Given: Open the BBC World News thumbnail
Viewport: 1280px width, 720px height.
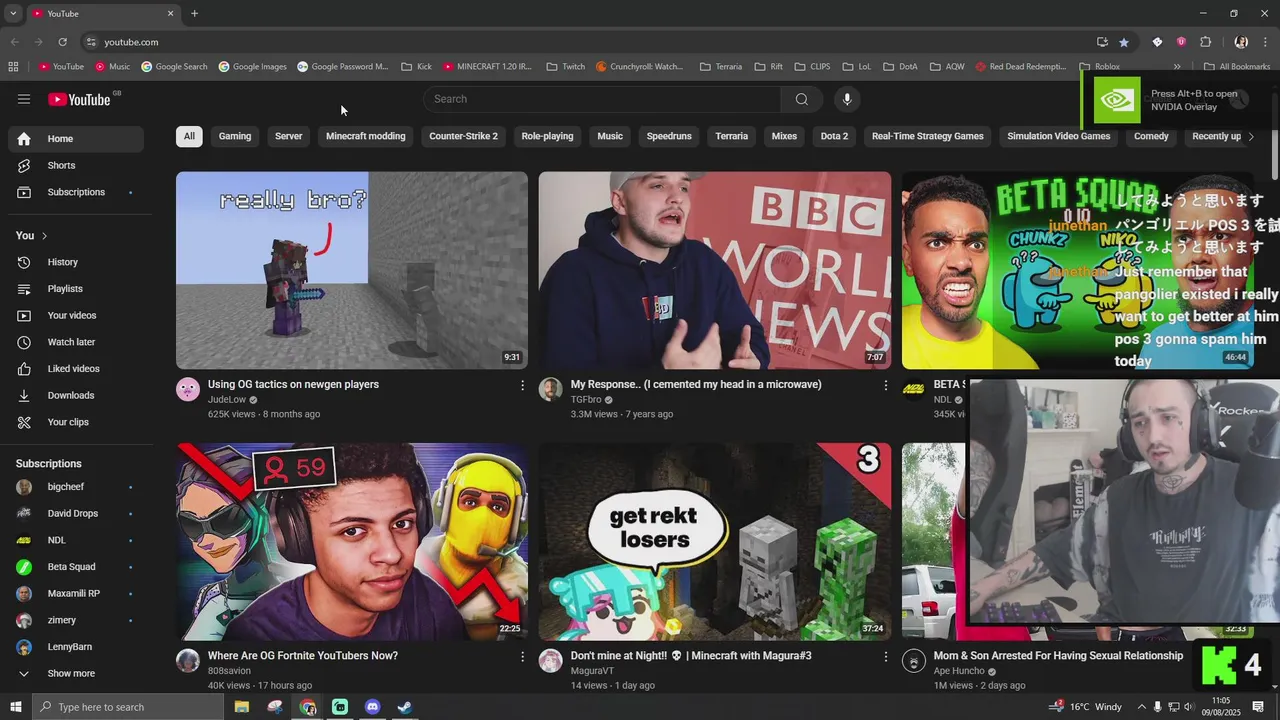Looking at the screenshot, I should (x=715, y=270).
